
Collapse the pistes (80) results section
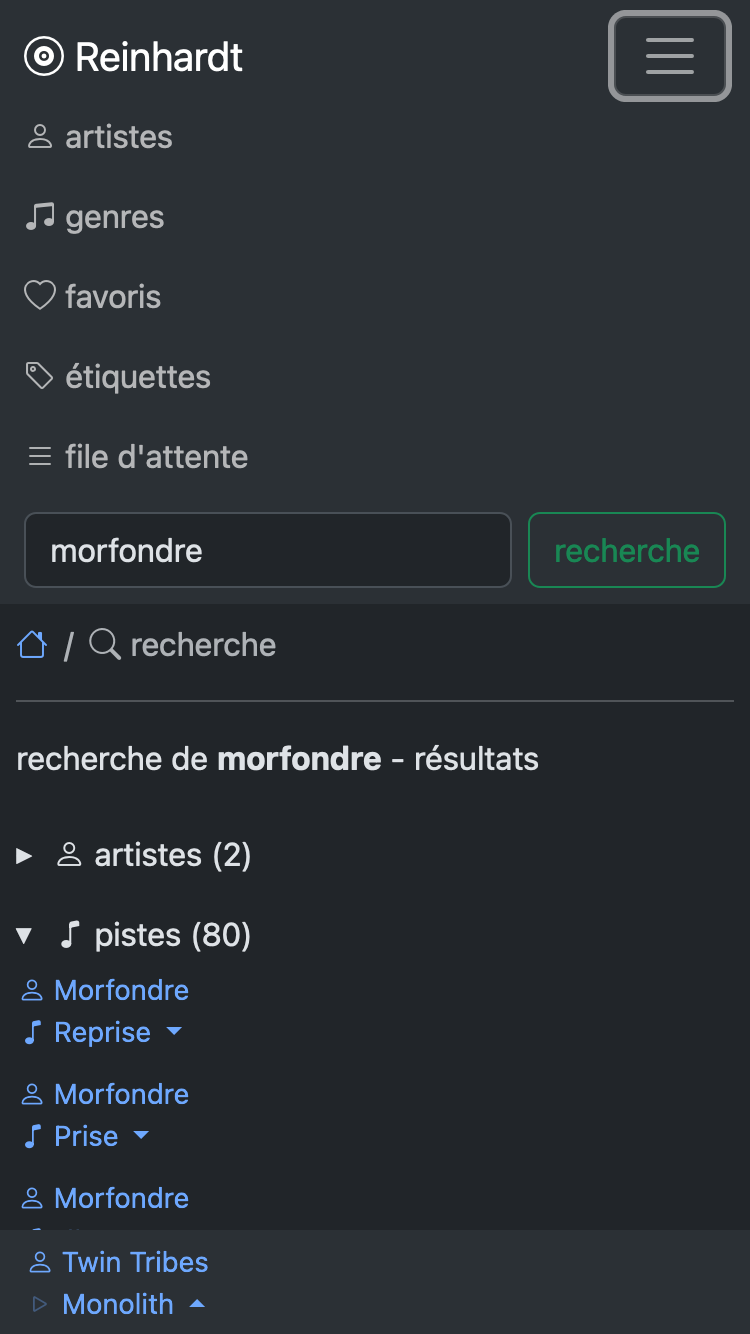24,936
